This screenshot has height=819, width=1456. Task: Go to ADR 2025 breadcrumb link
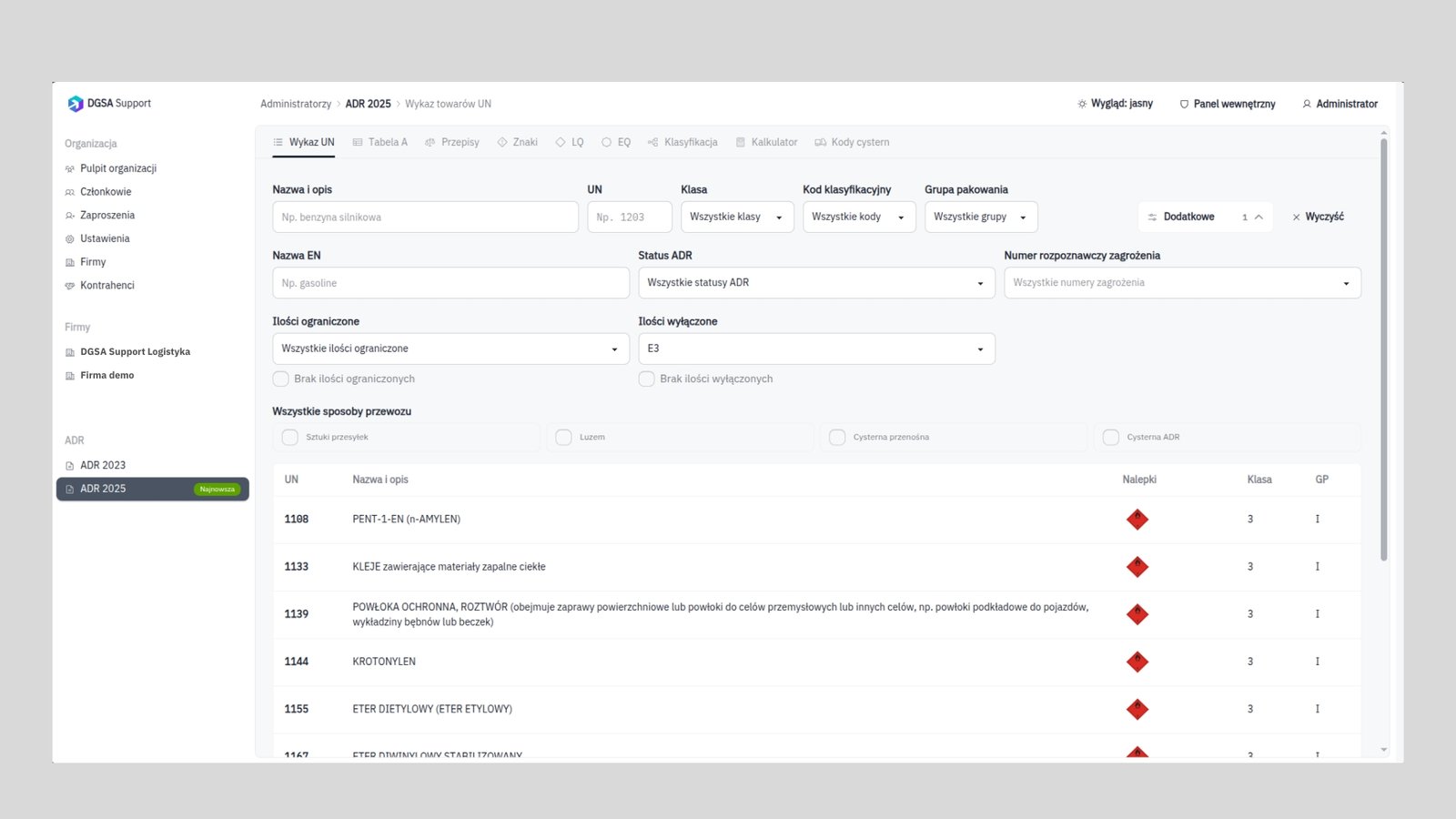(x=368, y=104)
